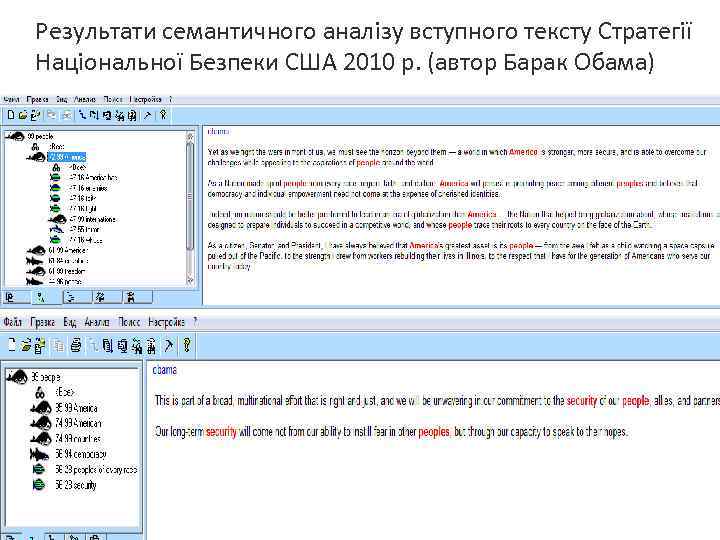This screenshot has height=540, width=720.
Task: Click the whale icon next to '95 99 America'
Action: (x=41, y=408)
